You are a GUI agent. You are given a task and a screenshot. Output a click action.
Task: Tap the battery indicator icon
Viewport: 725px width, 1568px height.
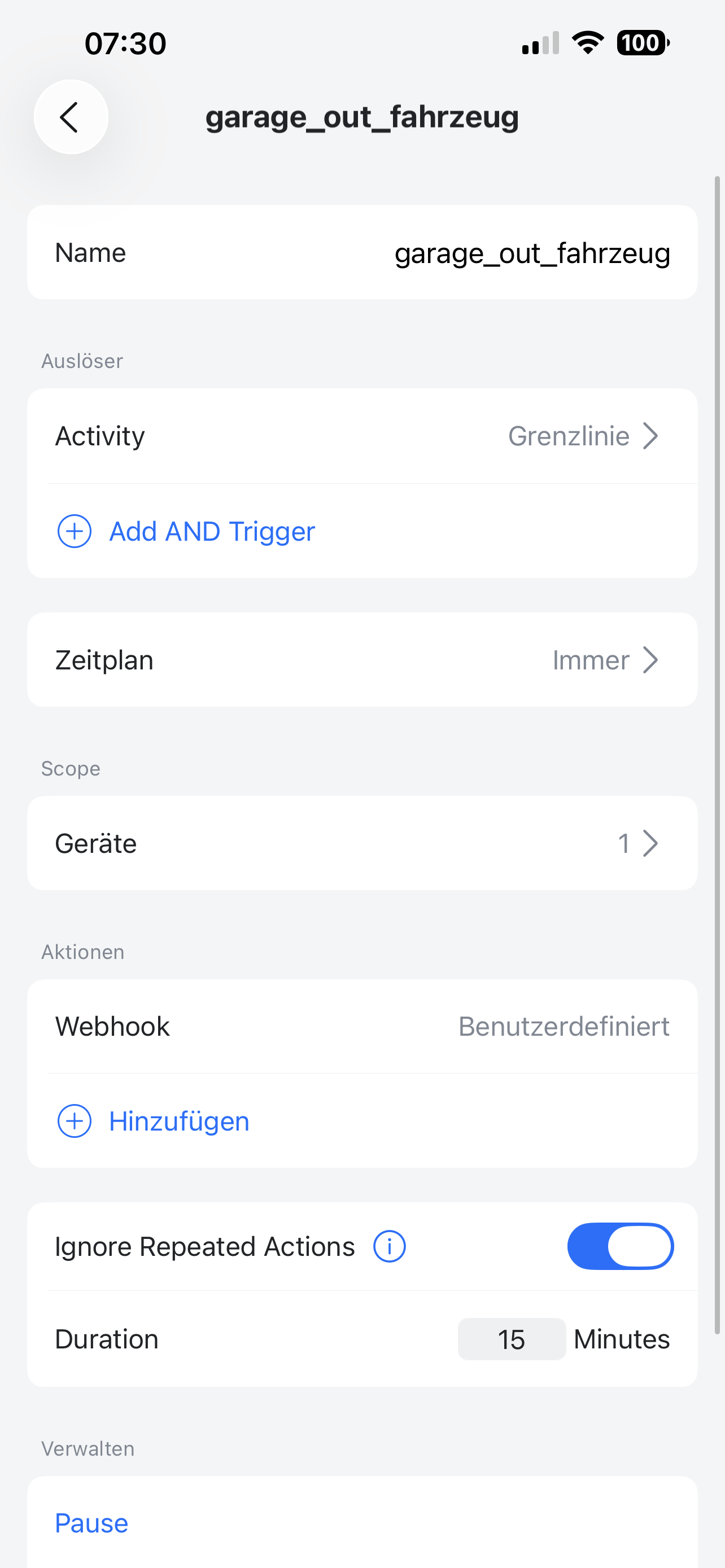tap(642, 42)
